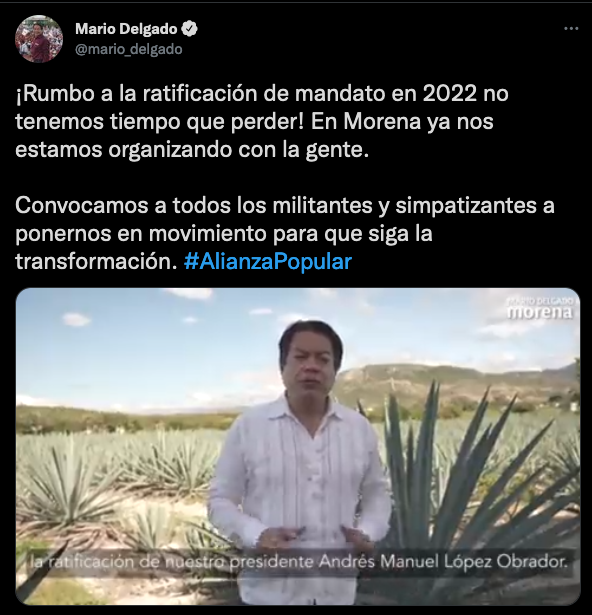The width and height of the screenshot is (592, 615).
Task: Select the tweet paragraph starting with ¡Rumbo
Action: [262, 122]
